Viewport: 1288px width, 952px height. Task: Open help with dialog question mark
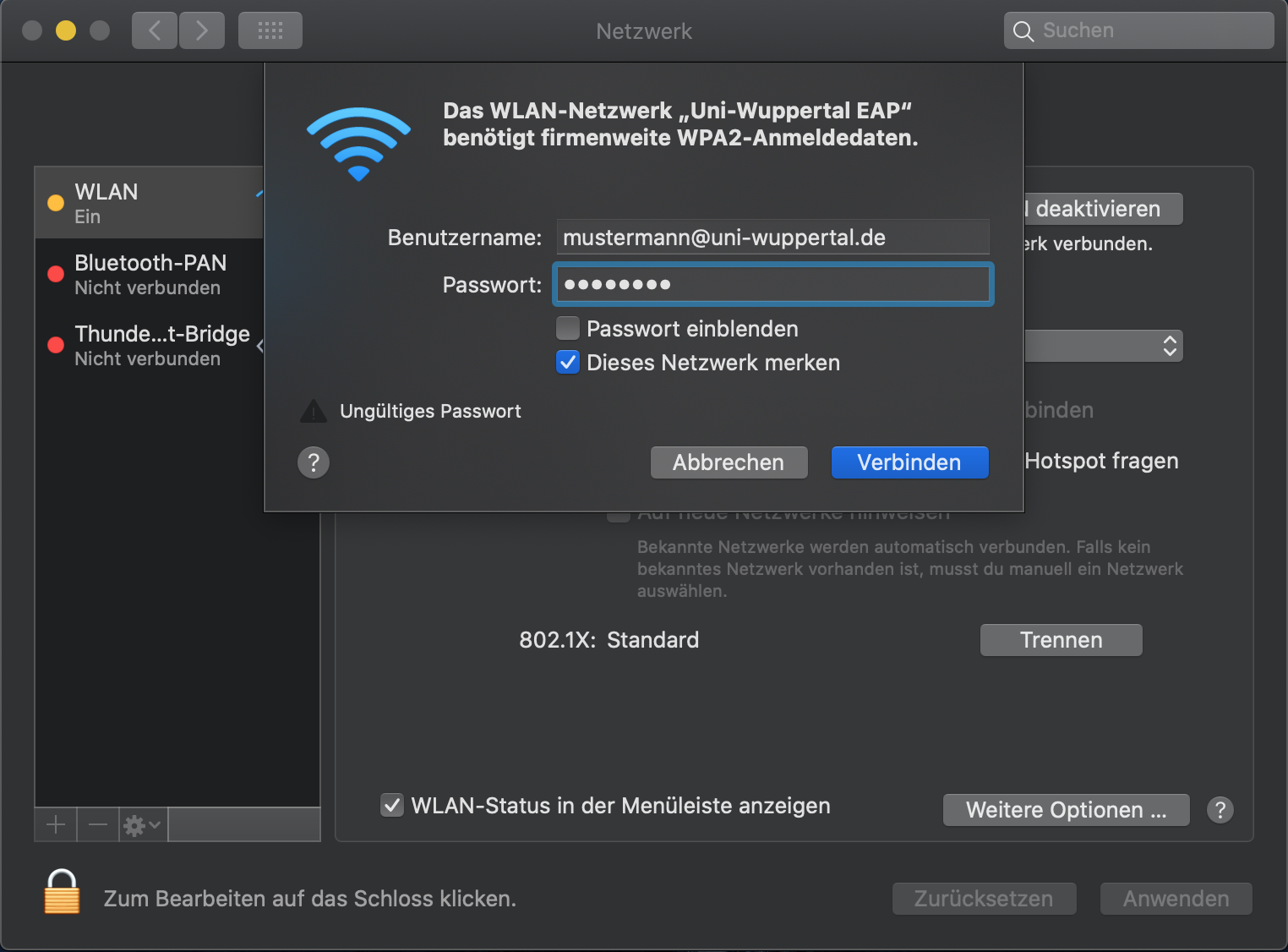click(314, 462)
